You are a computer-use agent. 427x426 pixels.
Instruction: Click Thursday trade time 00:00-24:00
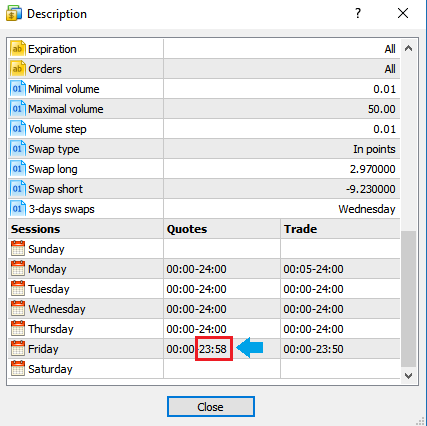click(313, 329)
